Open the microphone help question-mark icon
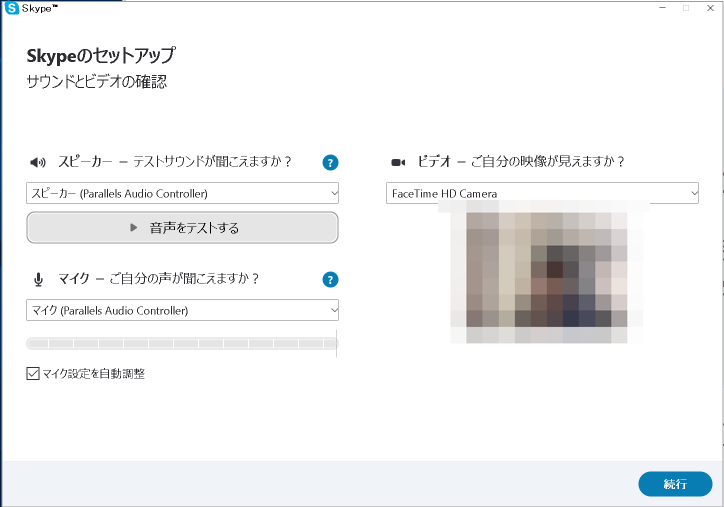This screenshot has width=724, height=507. (x=330, y=279)
